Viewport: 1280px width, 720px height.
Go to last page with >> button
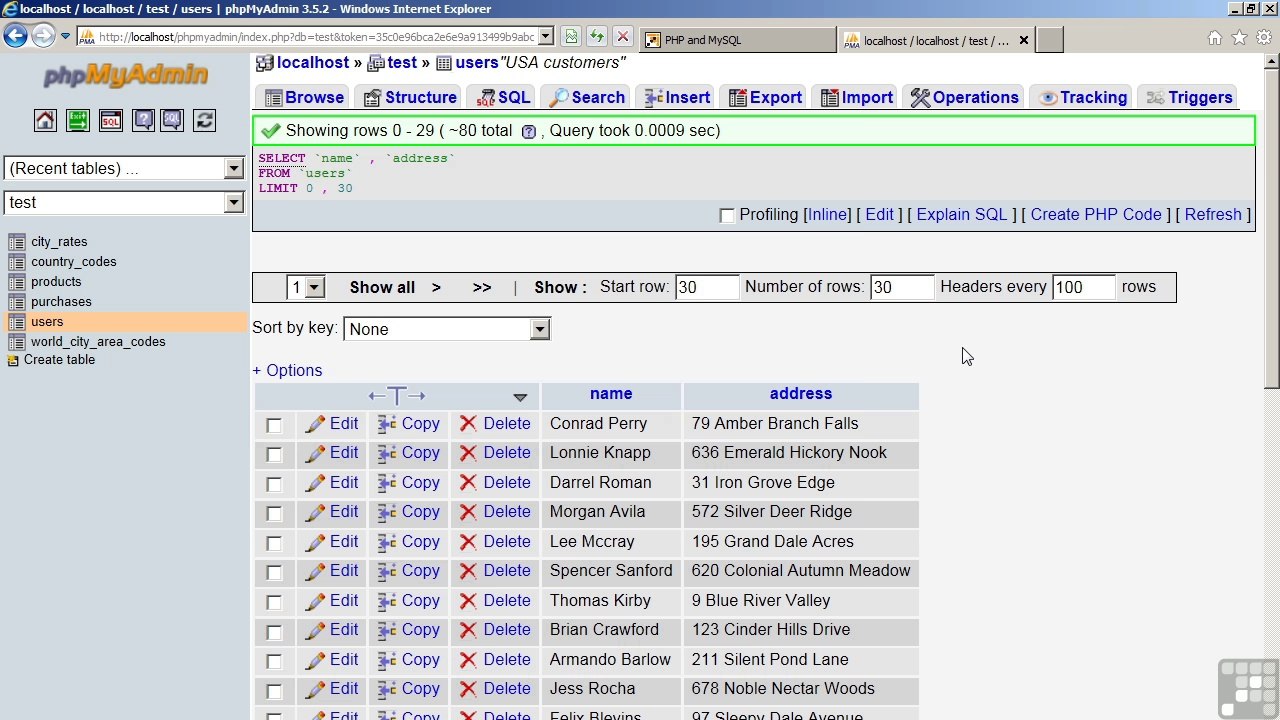tap(482, 287)
